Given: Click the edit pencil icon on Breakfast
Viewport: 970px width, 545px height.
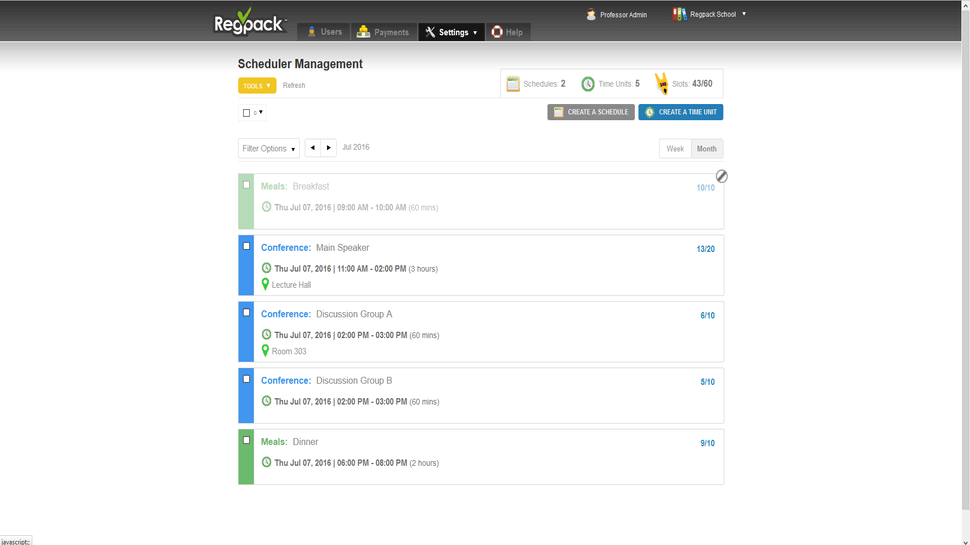Looking at the screenshot, I should coord(721,176).
